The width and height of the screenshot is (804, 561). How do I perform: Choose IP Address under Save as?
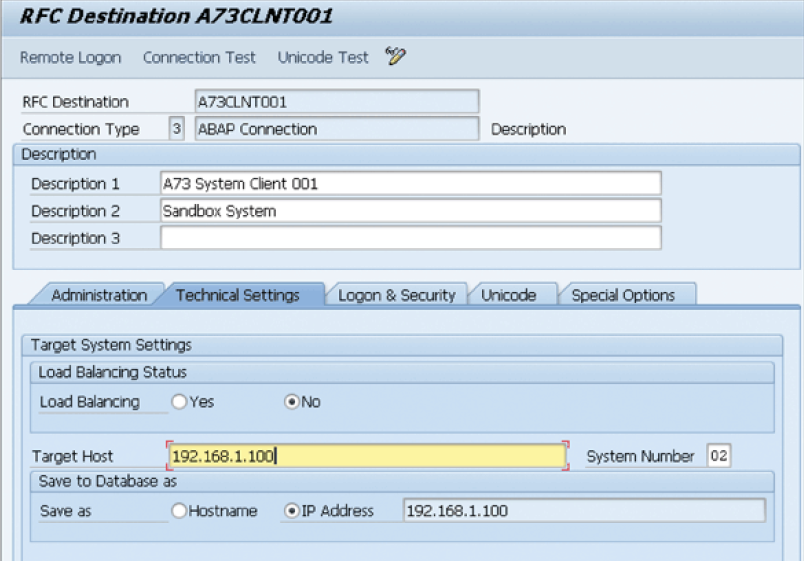point(292,511)
